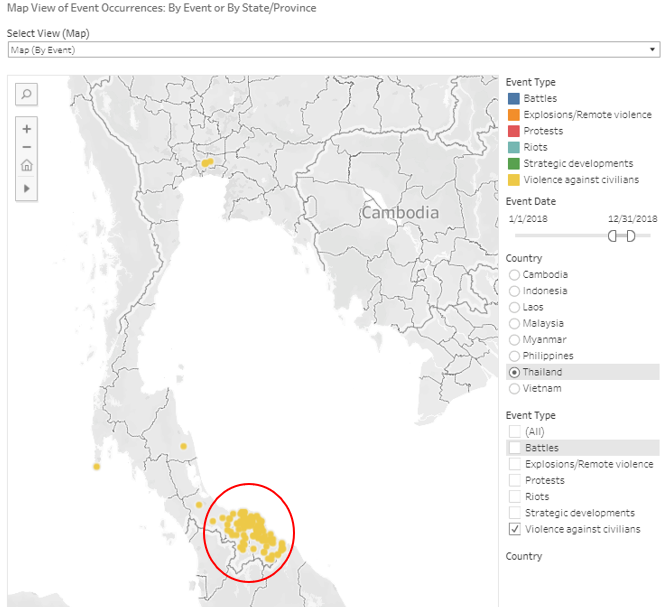Select the Philippines radio button

click(x=514, y=356)
